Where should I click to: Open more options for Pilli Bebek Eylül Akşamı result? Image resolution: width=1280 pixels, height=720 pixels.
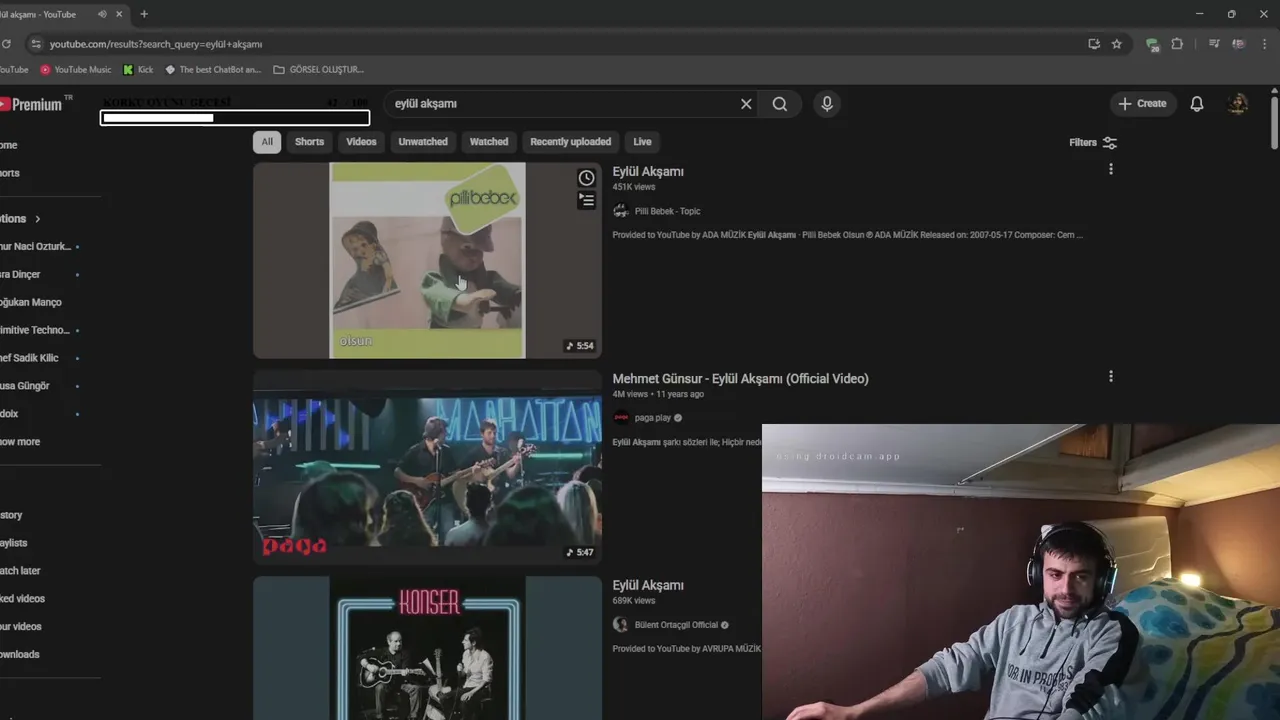click(1111, 170)
